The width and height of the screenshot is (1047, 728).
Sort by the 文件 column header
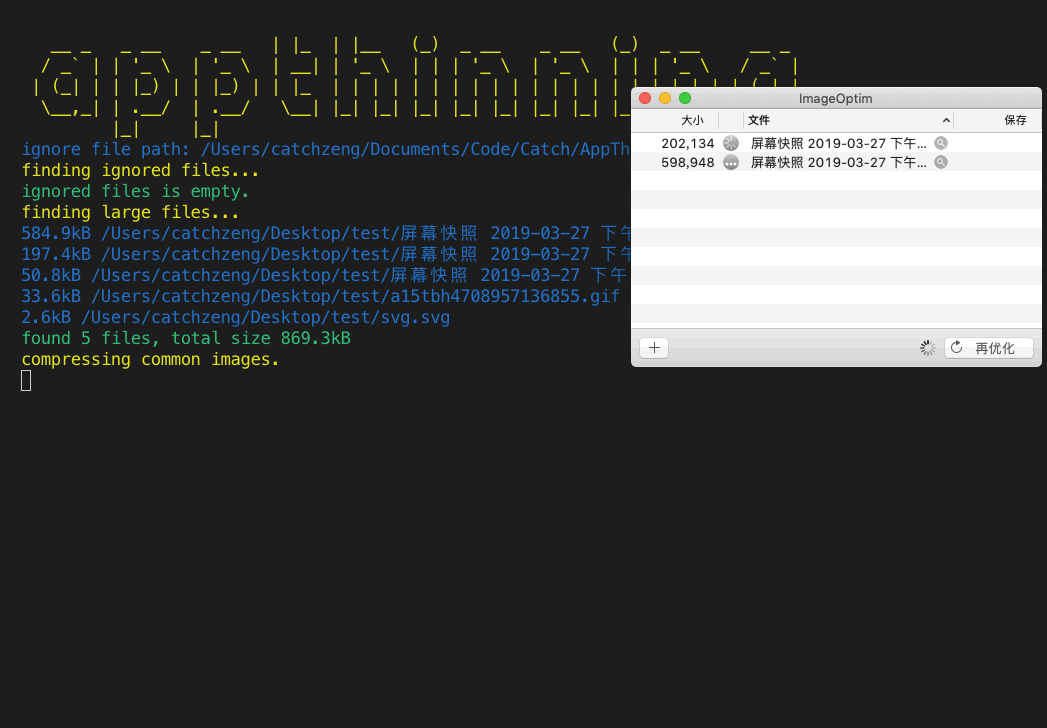click(848, 120)
